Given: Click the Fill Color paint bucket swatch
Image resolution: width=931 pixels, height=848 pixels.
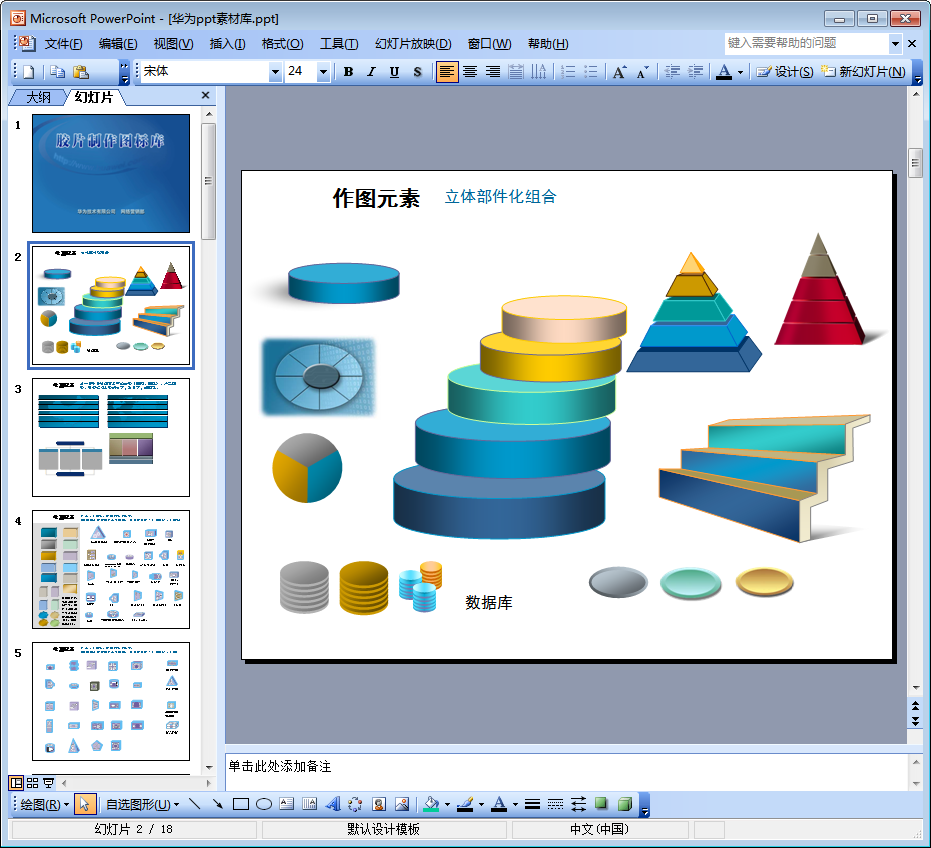Looking at the screenshot, I should coord(431,804).
